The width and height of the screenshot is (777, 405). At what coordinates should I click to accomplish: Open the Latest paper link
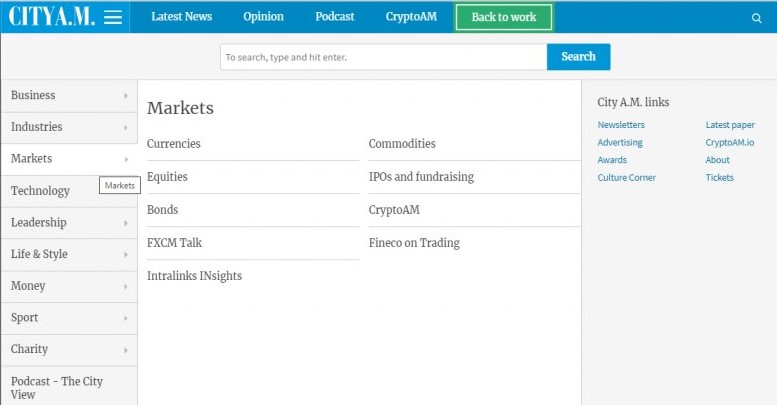tap(730, 125)
